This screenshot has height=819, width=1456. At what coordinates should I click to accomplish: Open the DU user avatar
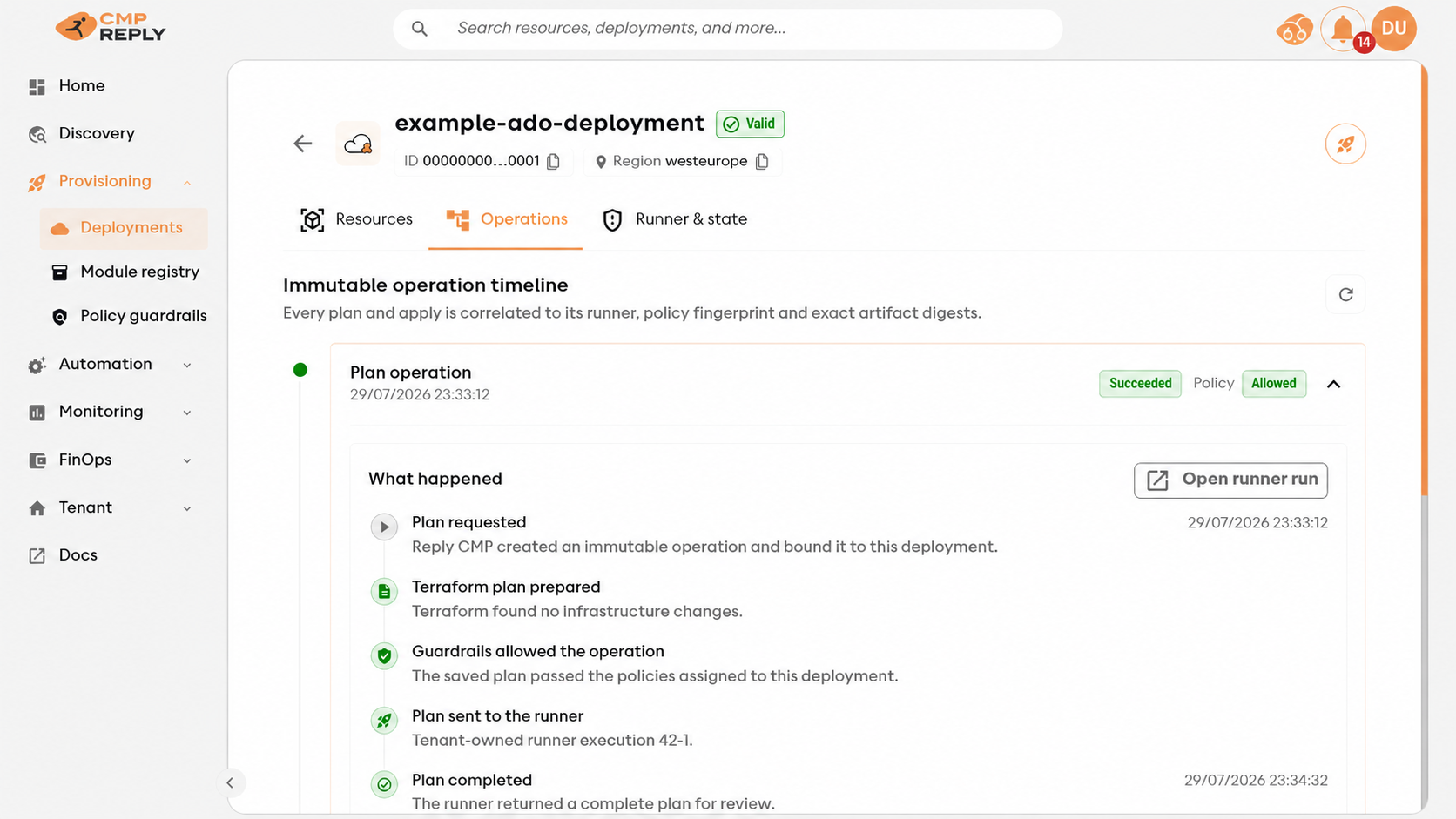(x=1394, y=29)
